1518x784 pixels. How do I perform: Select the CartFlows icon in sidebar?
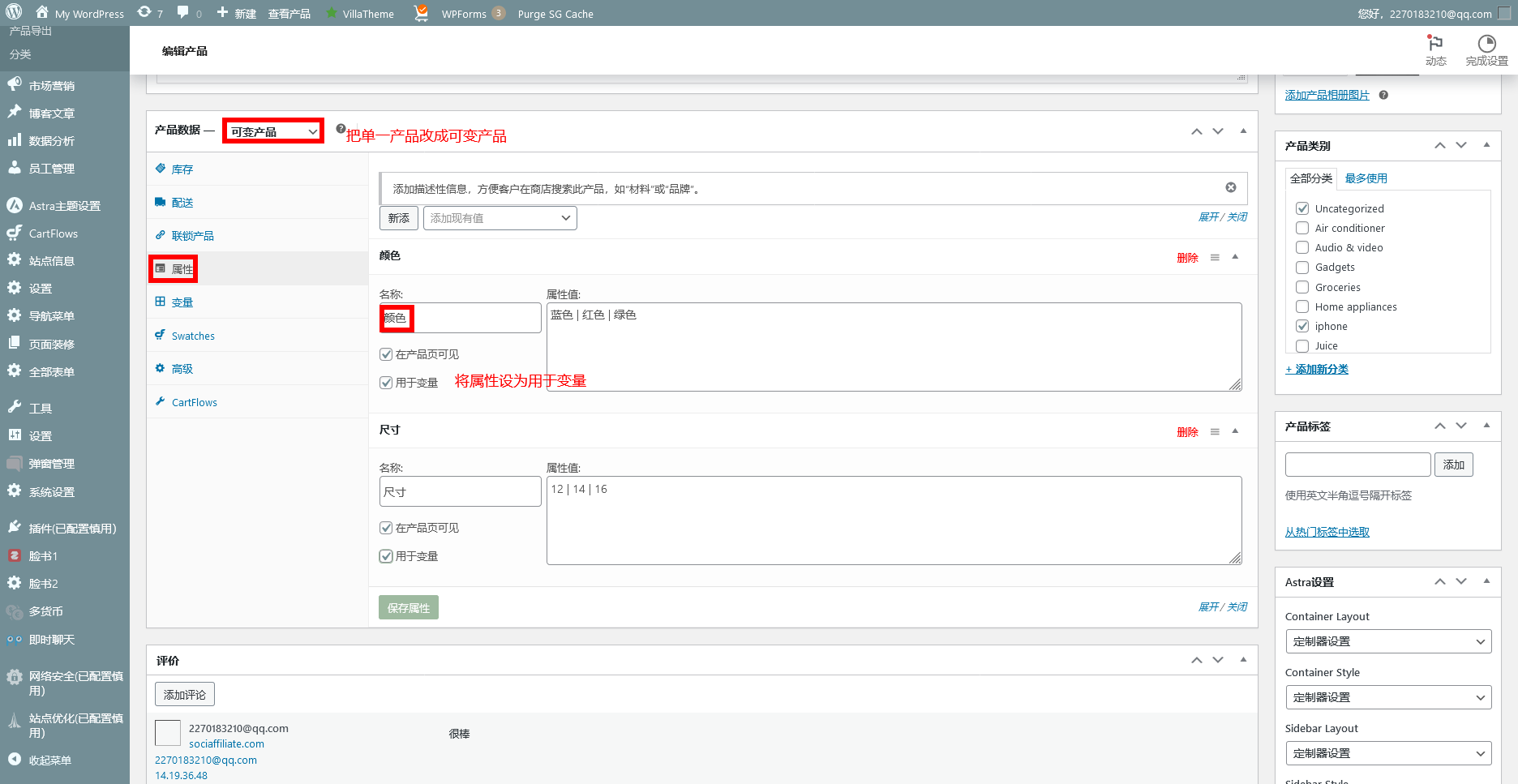coord(14,233)
